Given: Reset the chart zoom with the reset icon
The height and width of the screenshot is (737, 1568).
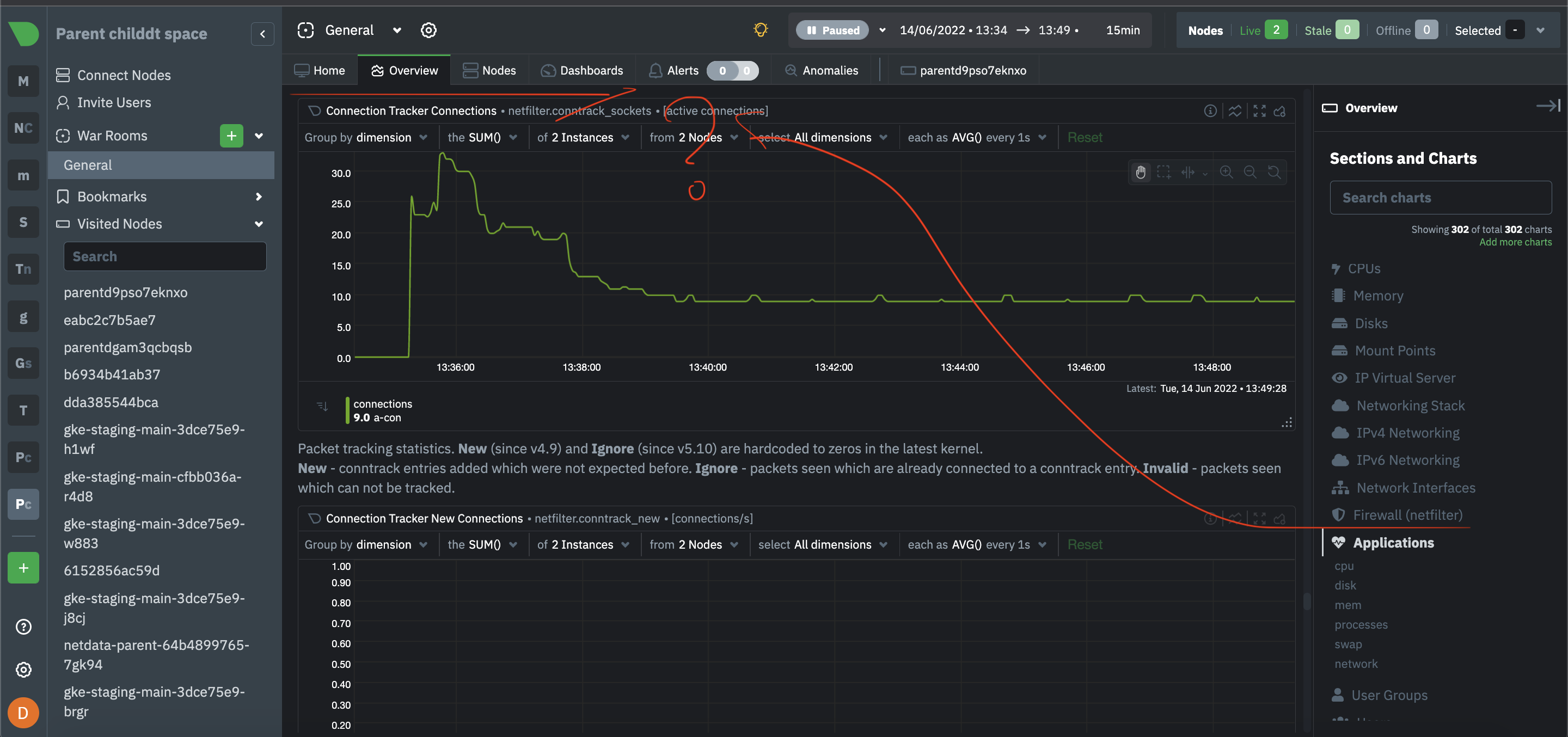Looking at the screenshot, I should coord(1275,172).
